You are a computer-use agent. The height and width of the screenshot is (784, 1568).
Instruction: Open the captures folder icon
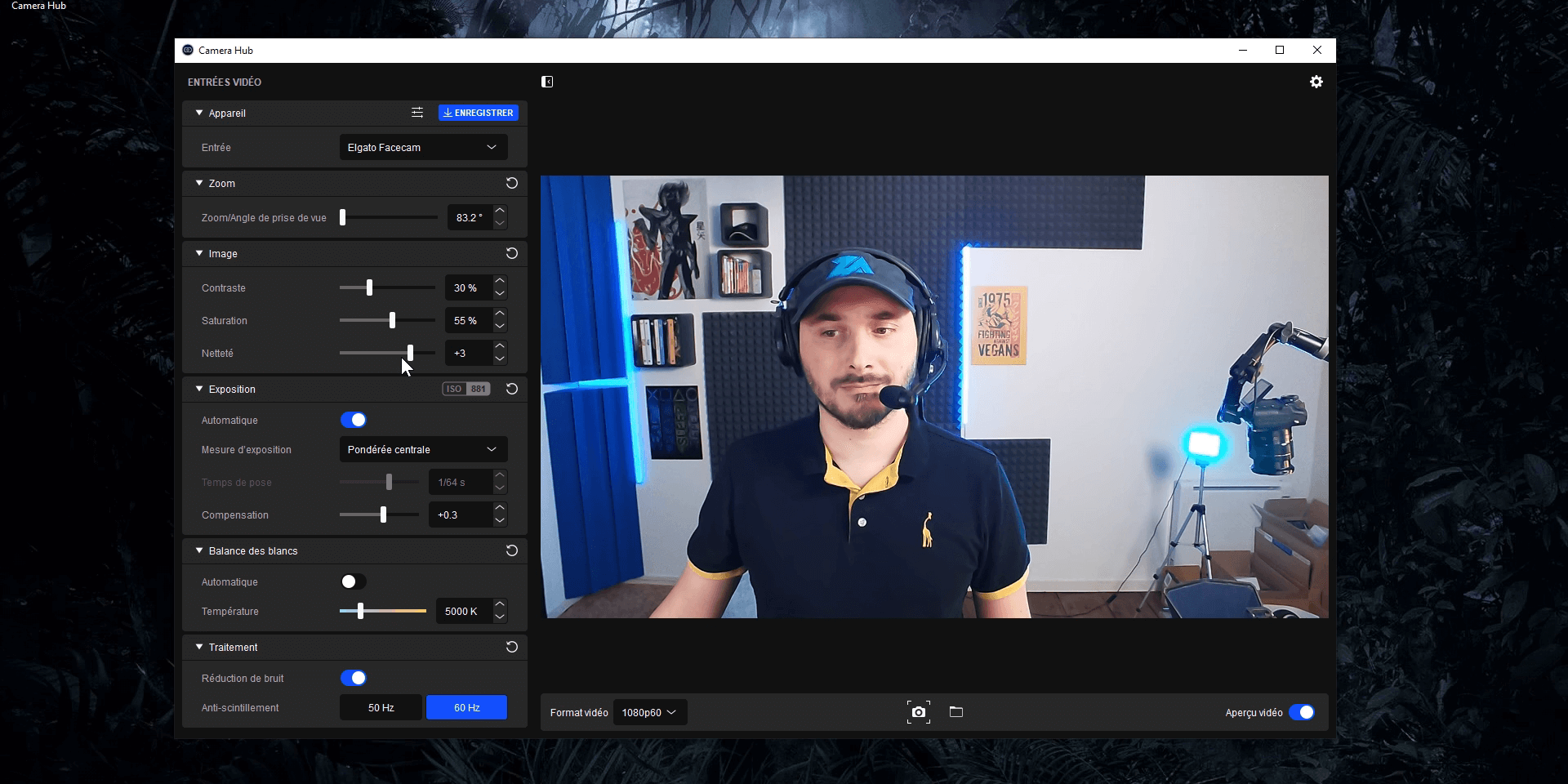click(x=956, y=712)
